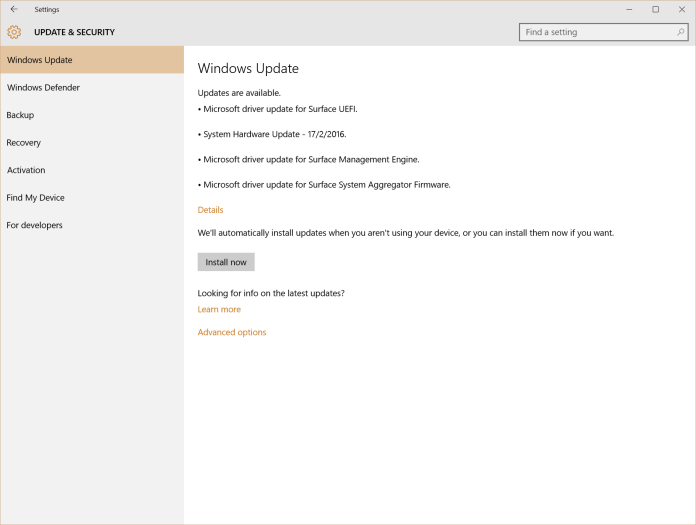
Task: Maximize the Settings window
Action: [x=655, y=9]
